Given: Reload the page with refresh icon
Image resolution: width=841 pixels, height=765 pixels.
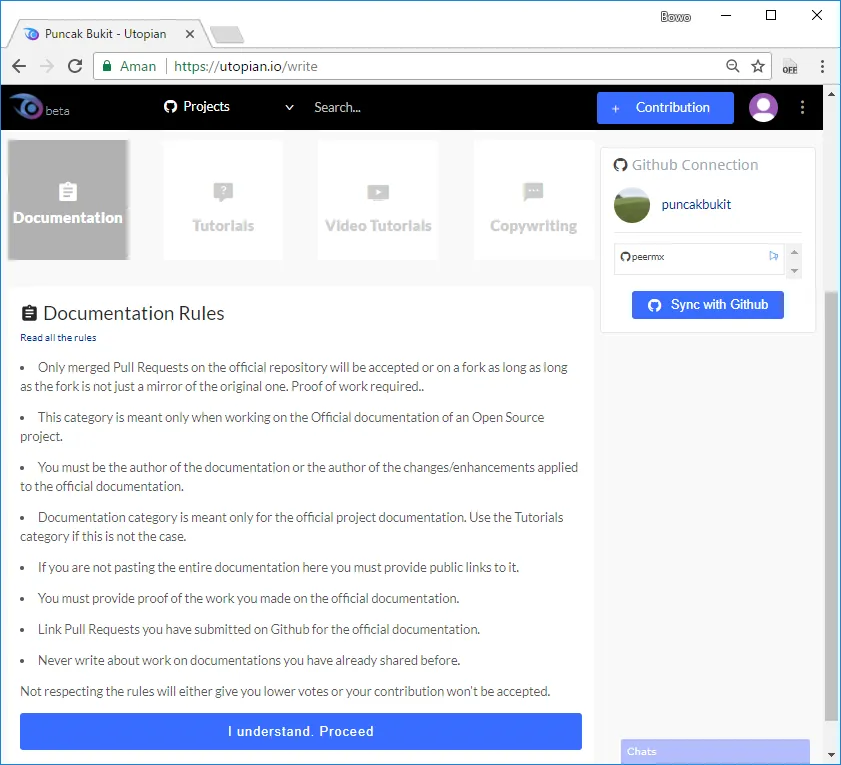Looking at the screenshot, I should click(x=75, y=66).
